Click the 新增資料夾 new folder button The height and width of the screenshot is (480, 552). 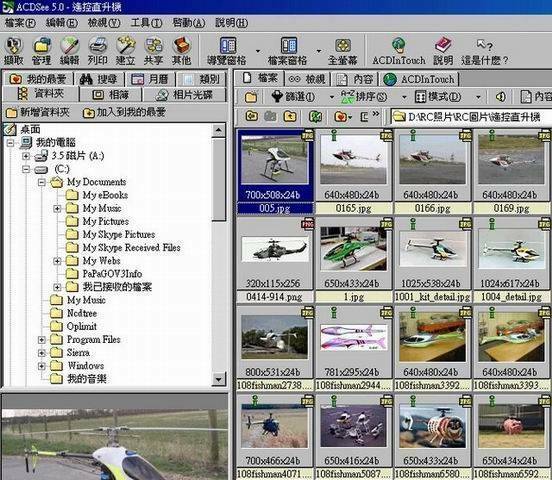click(38, 112)
